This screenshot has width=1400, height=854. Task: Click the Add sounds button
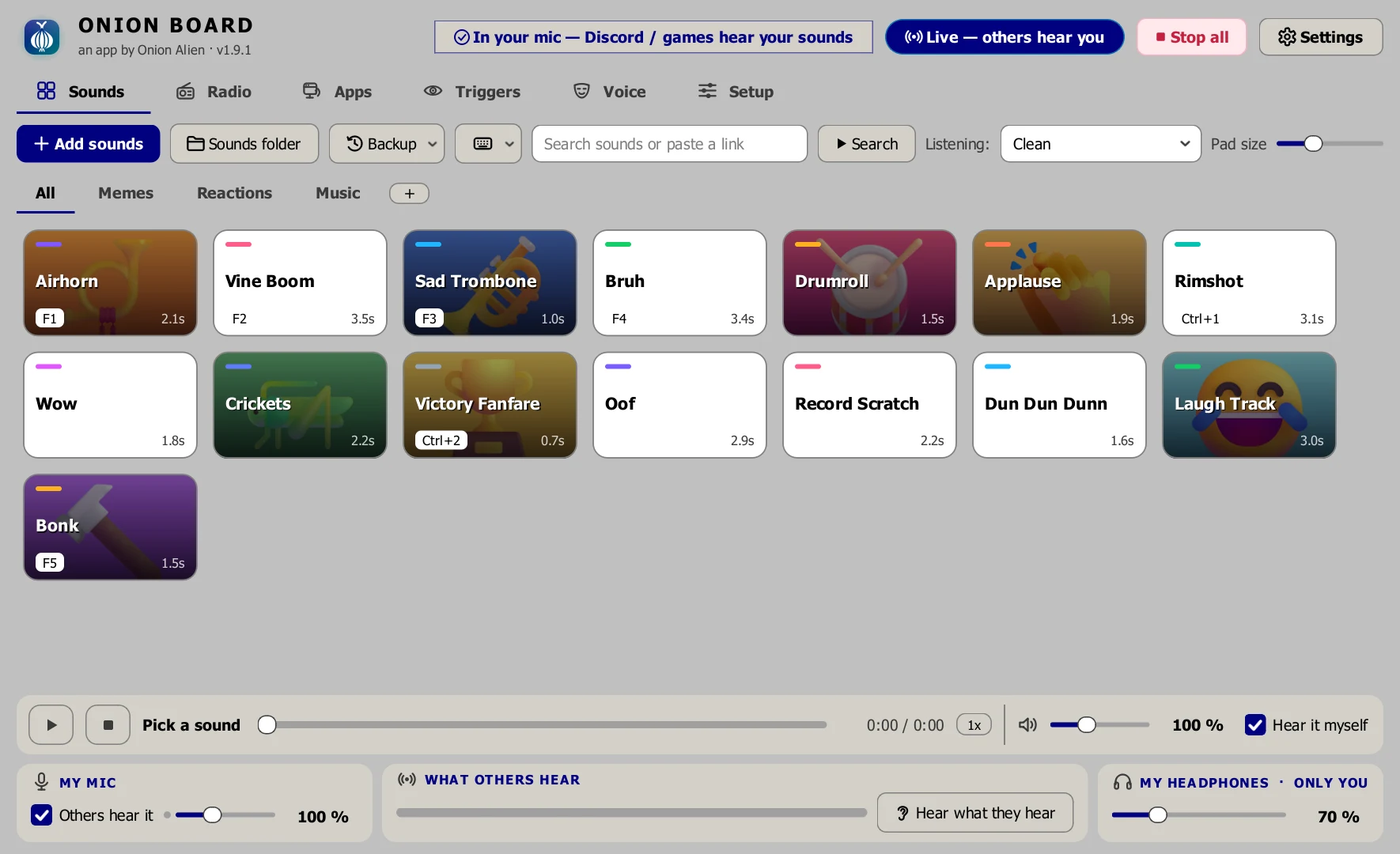(89, 144)
